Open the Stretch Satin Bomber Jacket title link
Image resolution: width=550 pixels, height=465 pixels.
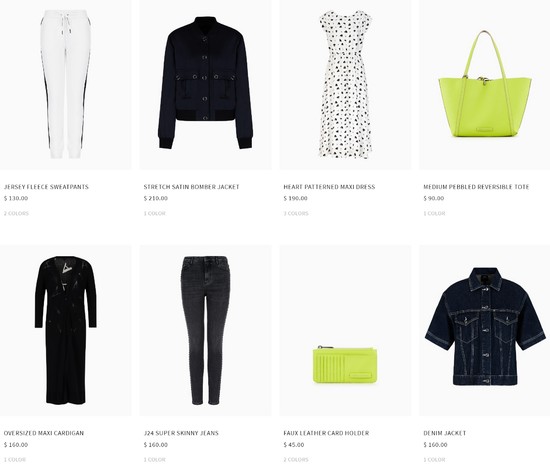click(x=192, y=187)
